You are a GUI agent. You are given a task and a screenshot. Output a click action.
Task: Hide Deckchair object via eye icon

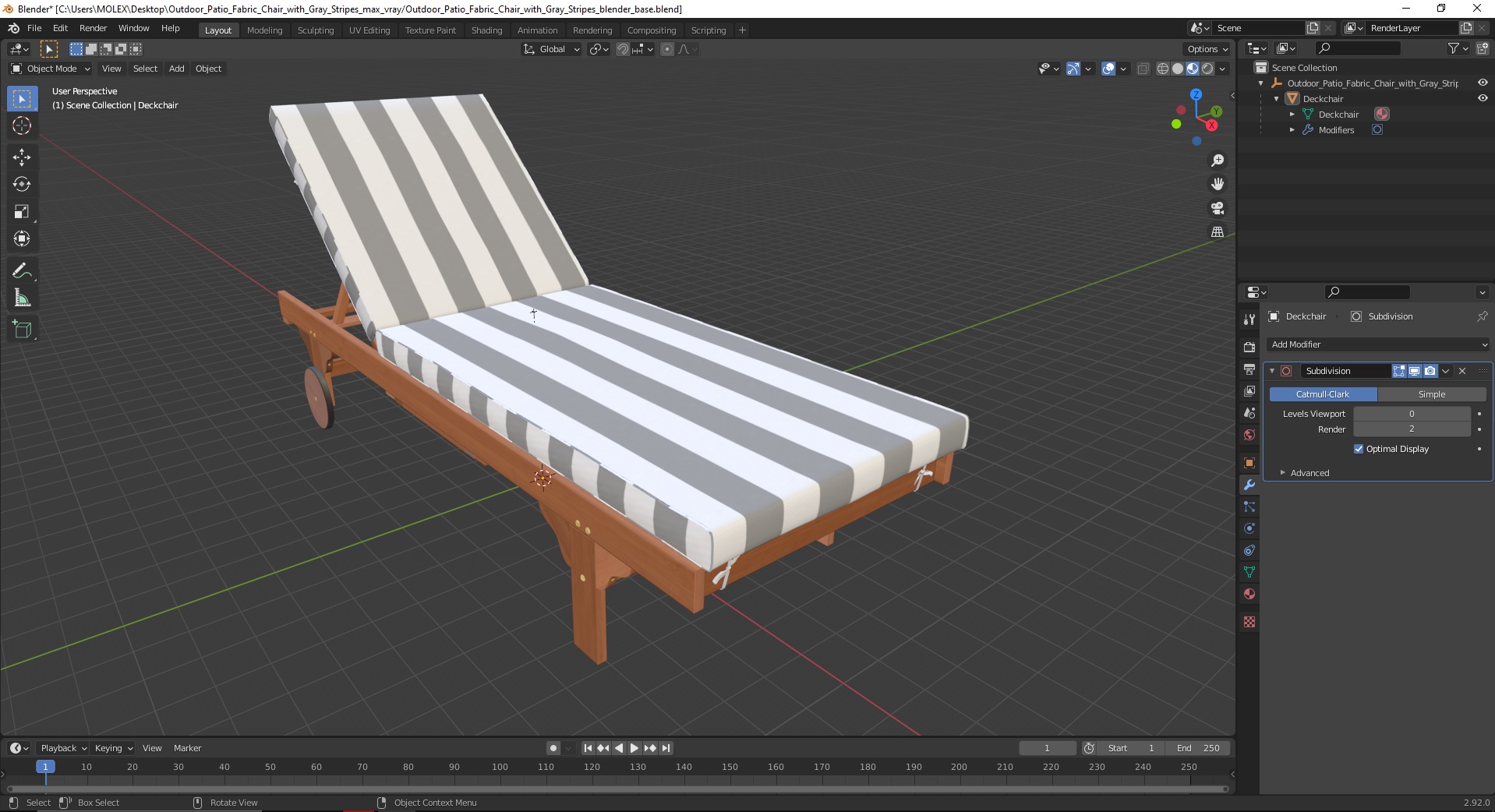tap(1483, 98)
